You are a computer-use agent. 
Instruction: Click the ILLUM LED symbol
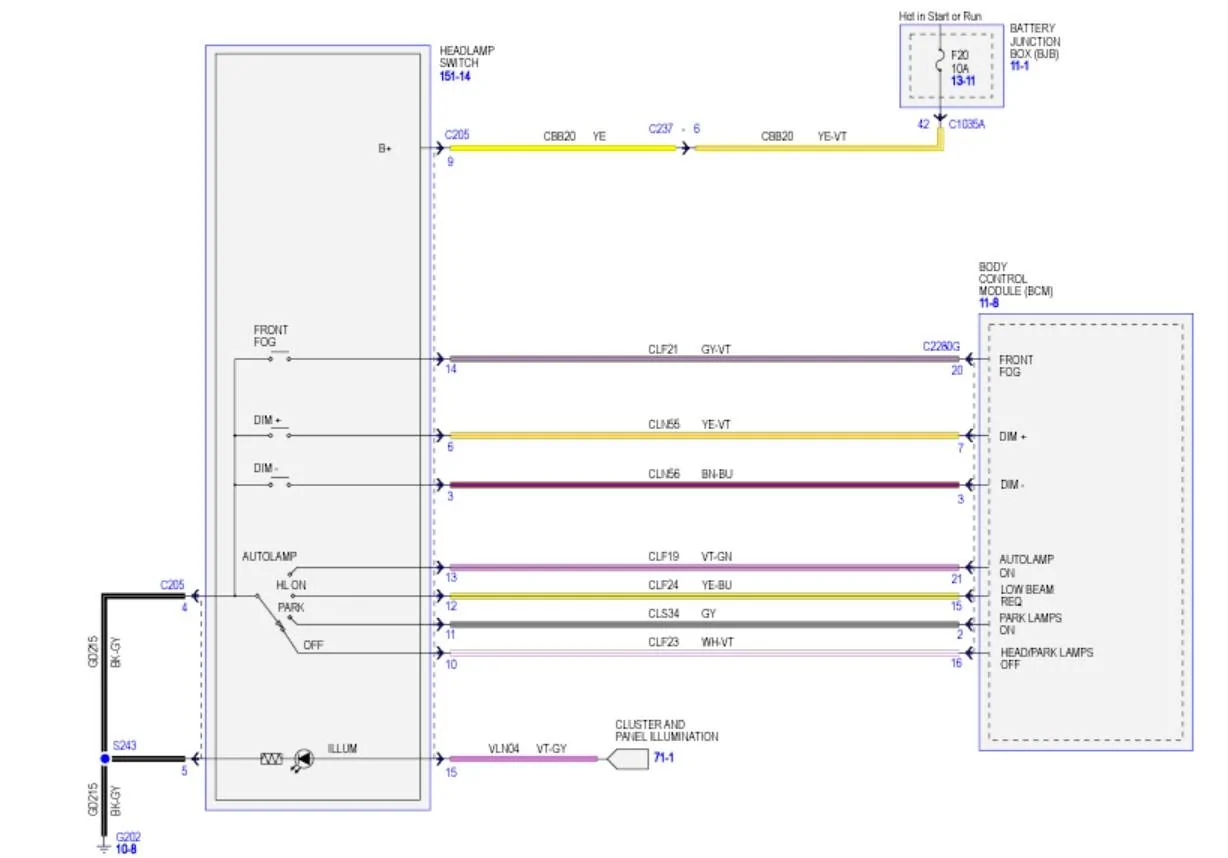click(304, 760)
